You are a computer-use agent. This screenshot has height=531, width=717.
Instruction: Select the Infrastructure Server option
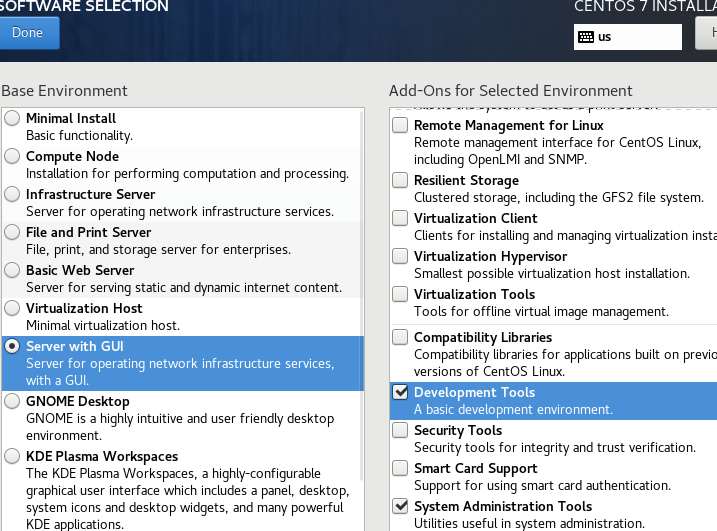pos(12,195)
